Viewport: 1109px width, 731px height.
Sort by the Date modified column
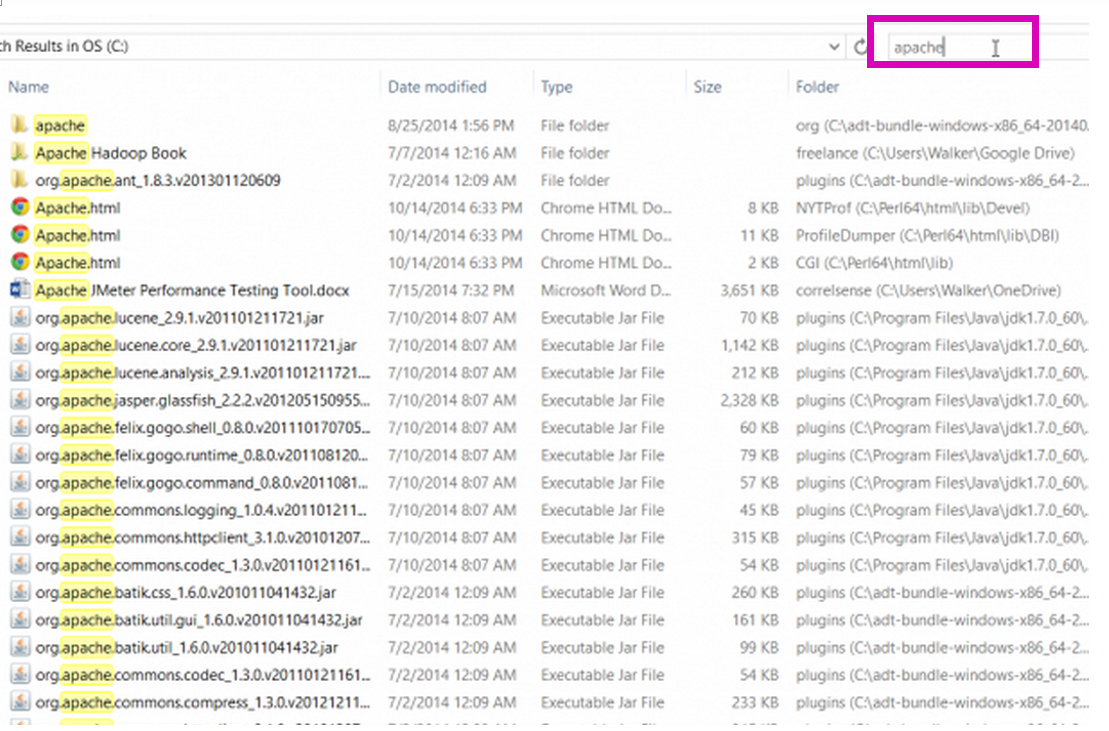(437, 87)
